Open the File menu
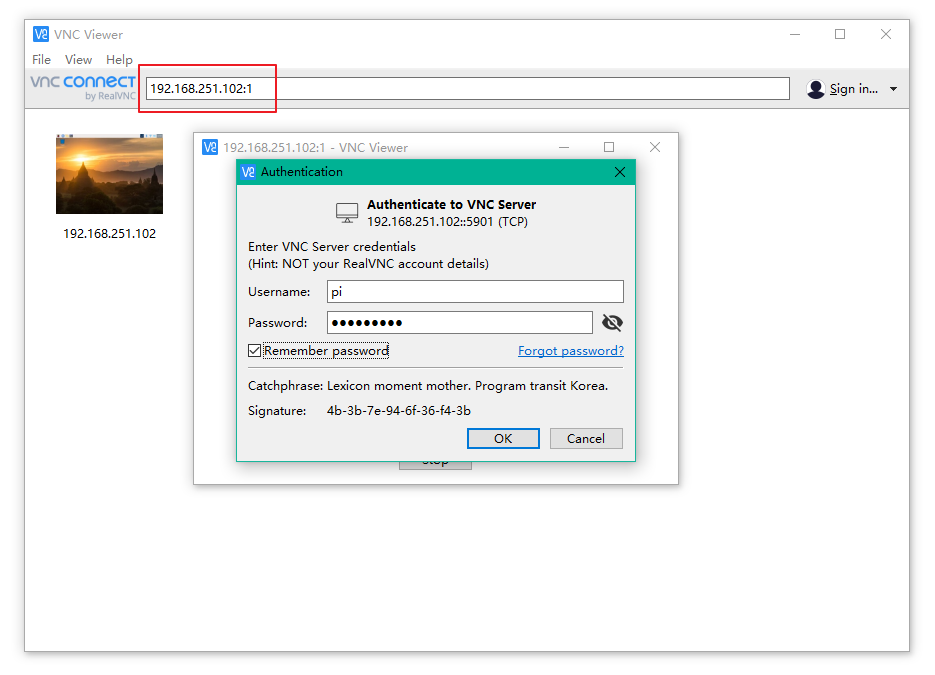Image resolution: width=935 pixels, height=675 pixels. 41,60
